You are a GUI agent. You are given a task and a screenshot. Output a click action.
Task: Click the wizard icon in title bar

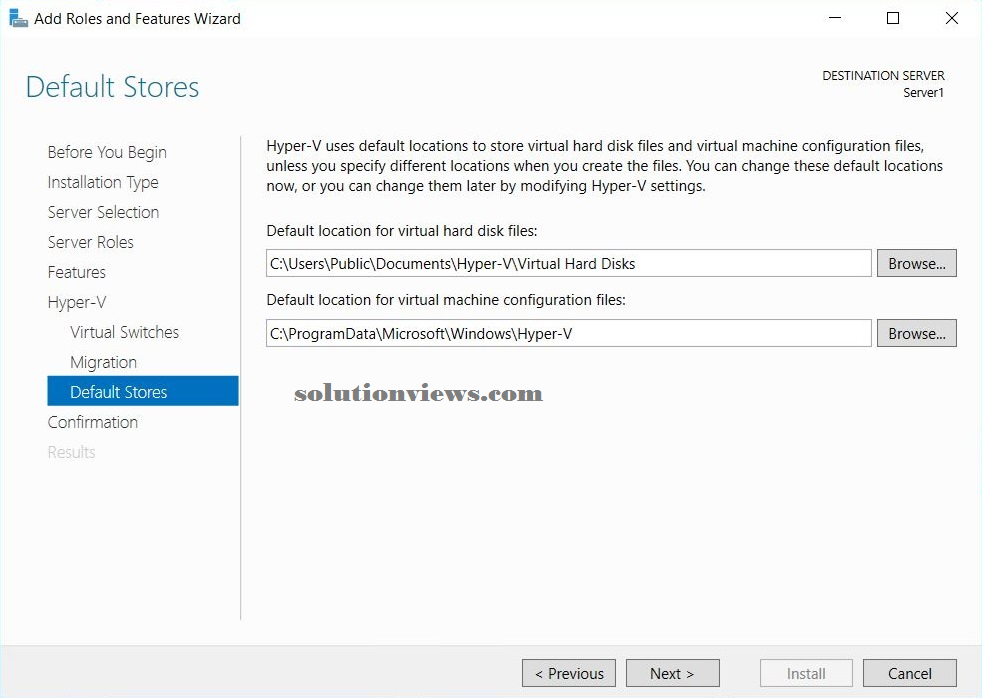point(18,19)
